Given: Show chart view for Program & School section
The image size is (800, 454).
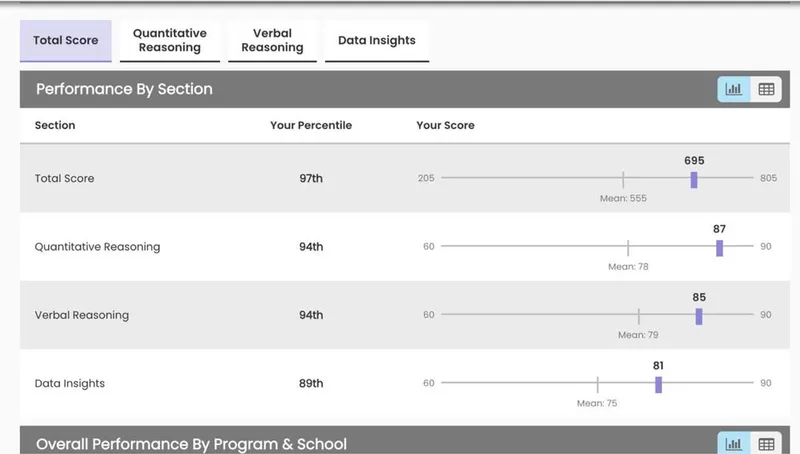Looking at the screenshot, I should point(734,444).
